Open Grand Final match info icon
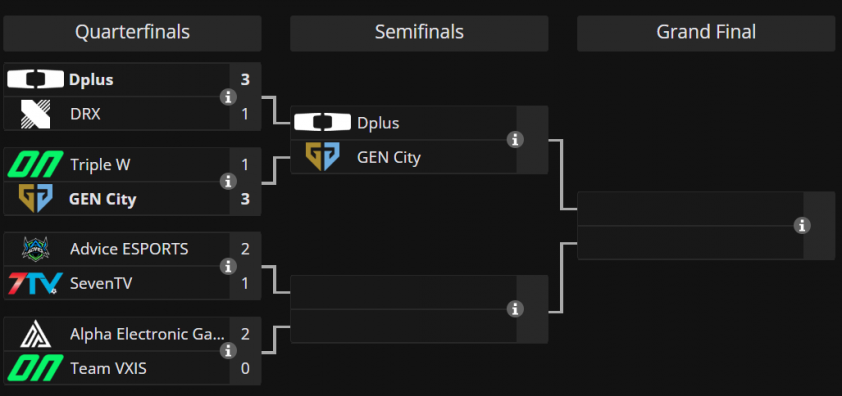Image resolution: width=842 pixels, height=396 pixels. click(802, 225)
